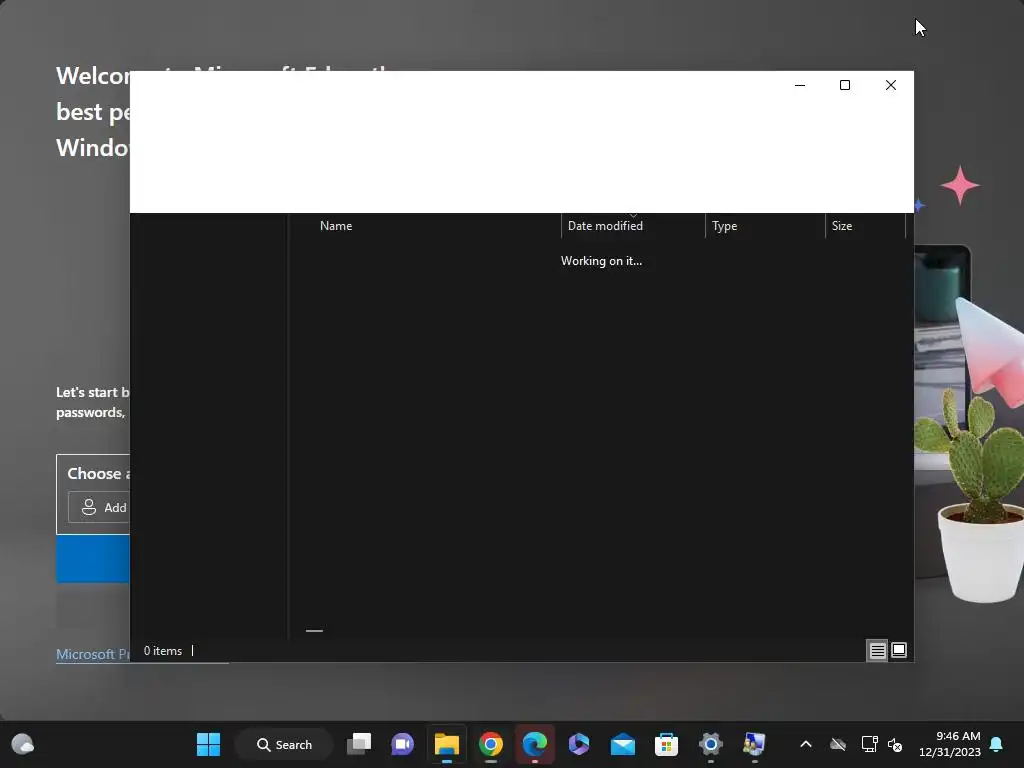Switch to large thumbnails view in status bar
The height and width of the screenshot is (768, 1024).
pyautogui.click(x=899, y=650)
